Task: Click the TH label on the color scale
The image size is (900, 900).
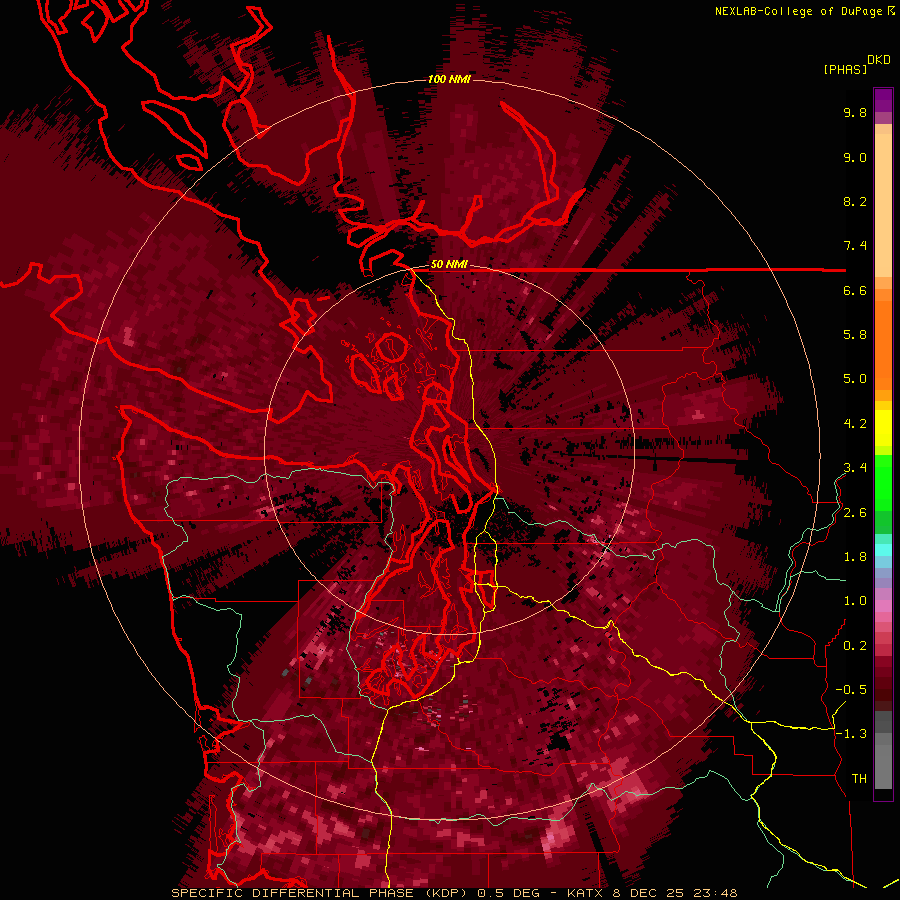Action: pyautogui.click(x=859, y=779)
